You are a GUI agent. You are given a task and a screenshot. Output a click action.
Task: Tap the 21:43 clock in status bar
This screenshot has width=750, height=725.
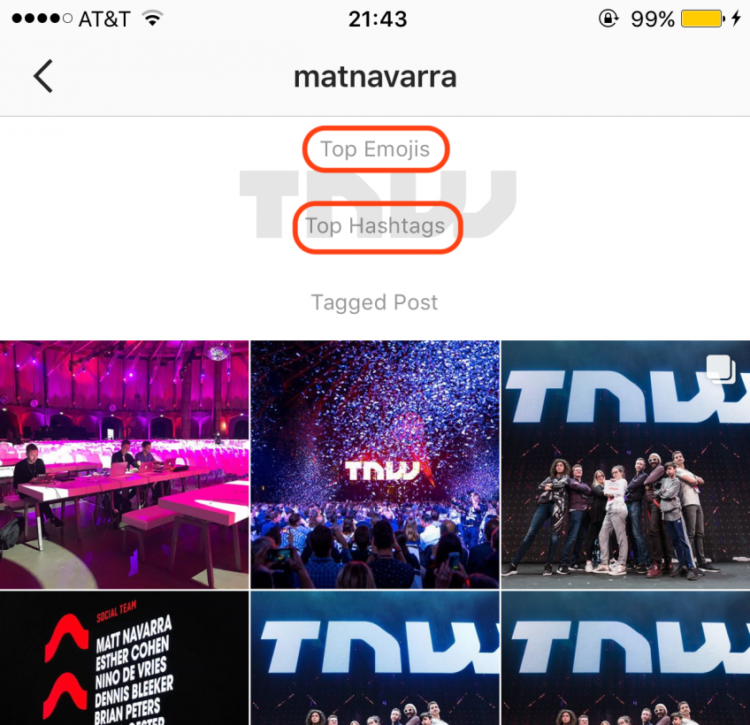pos(377,19)
